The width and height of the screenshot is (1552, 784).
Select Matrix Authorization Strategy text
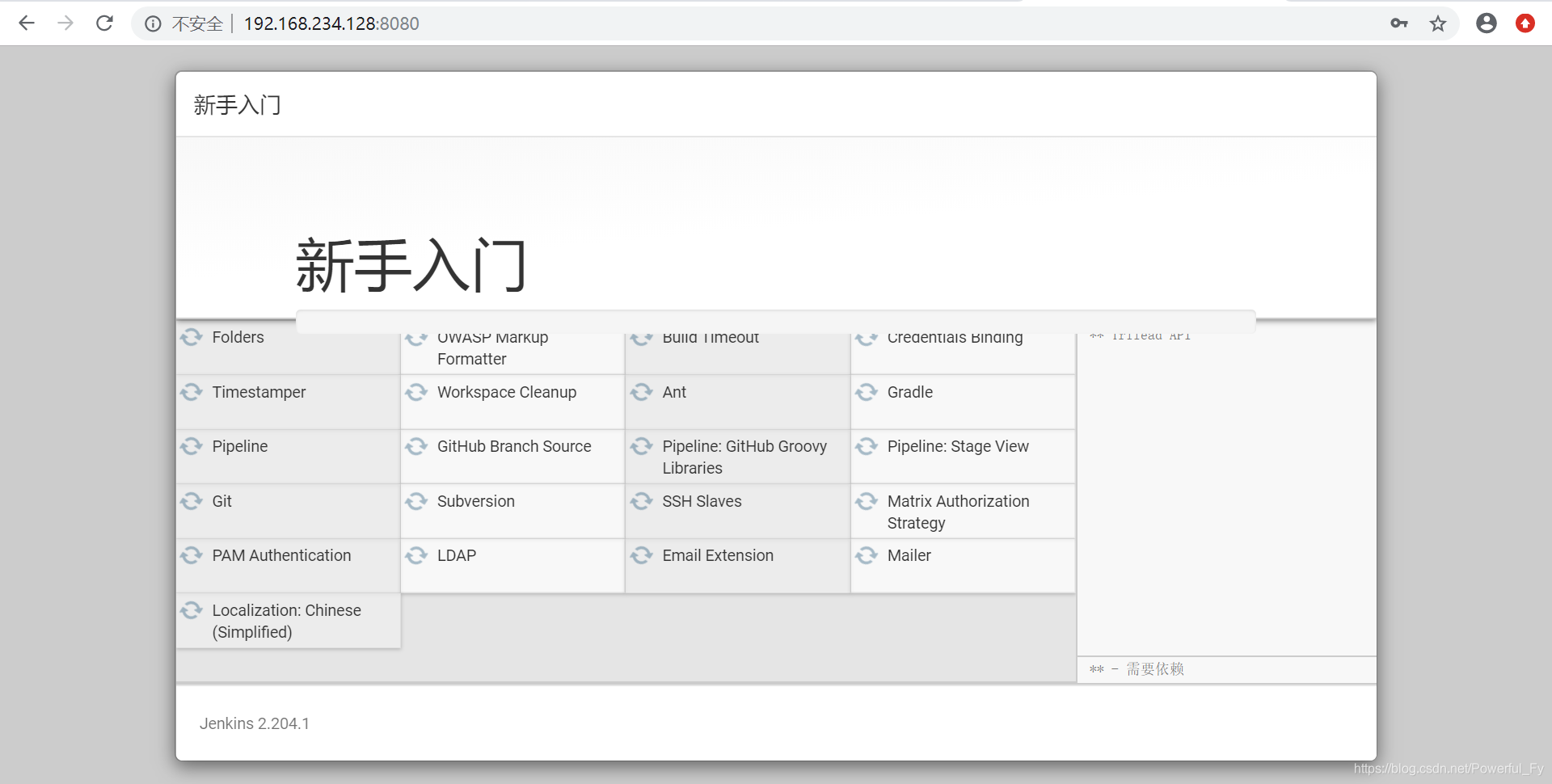958,512
